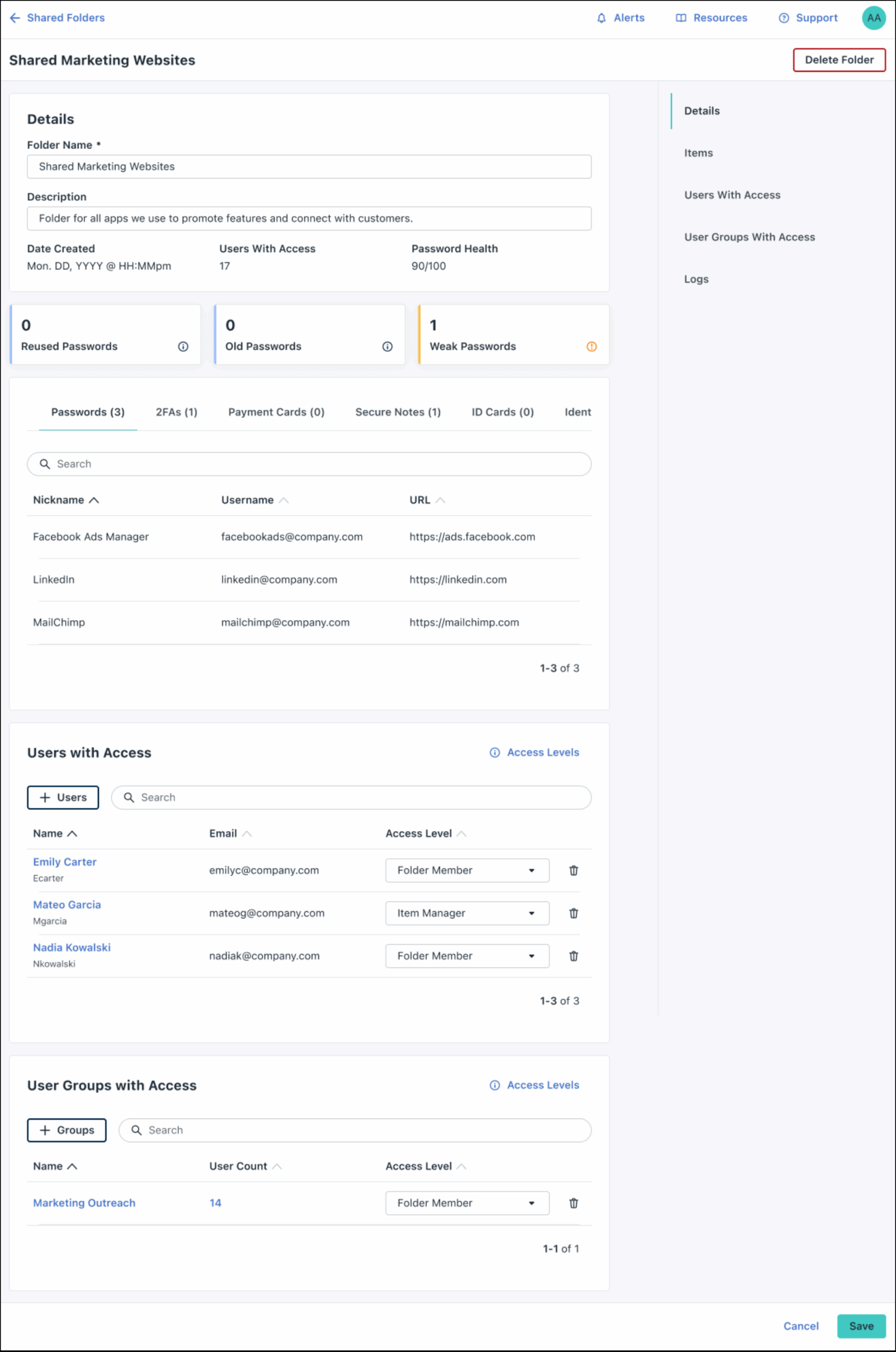This screenshot has width=896, height=1352.
Task: Click the Resources book icon
Action: [681, 18]
